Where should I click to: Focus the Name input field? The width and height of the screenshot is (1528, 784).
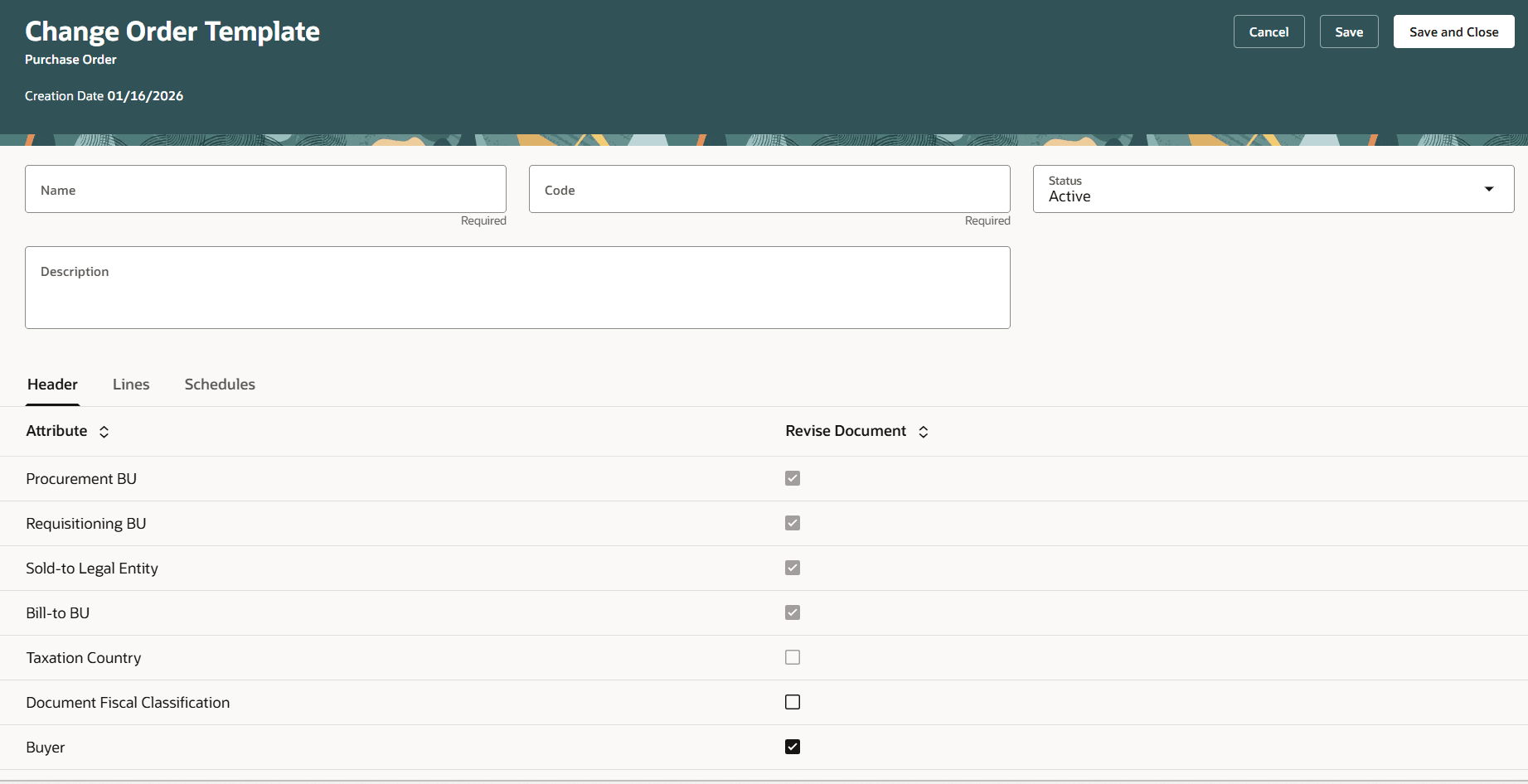[265, 189]
